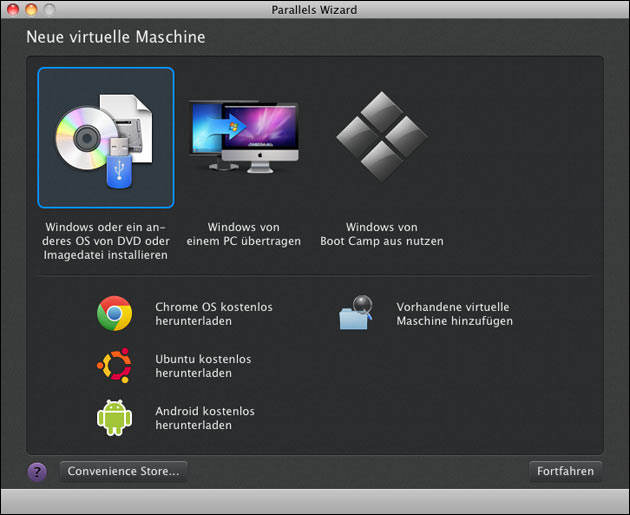
Task: Click 'Windows oder ein anderes OS' label
Action: [106, 241]
